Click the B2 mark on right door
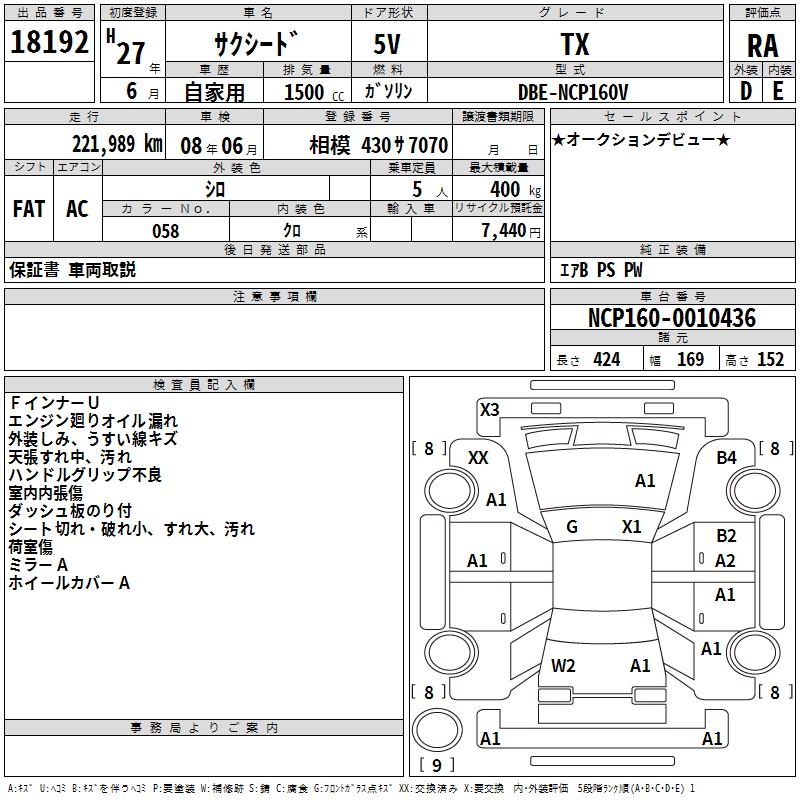This screenshot has height=800, width=800. pyautogui.click(x=726, y=536)
